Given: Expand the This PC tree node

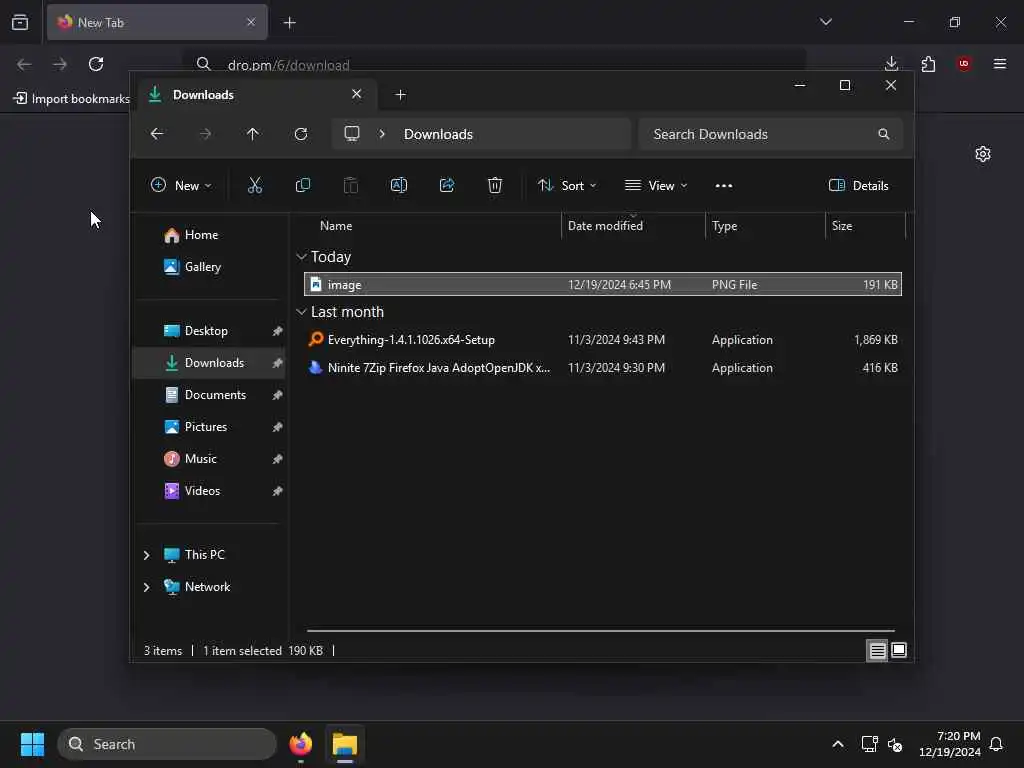Looking at the screenshot, I should pyautogui.click(x=146, y=555).
